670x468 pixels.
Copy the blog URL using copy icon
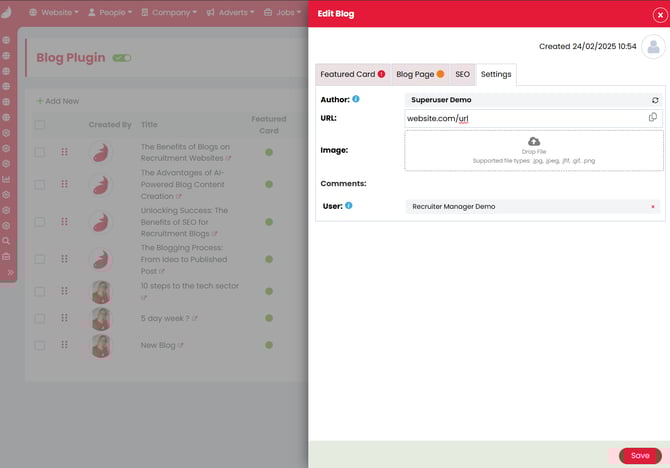[x=652, y=118]
